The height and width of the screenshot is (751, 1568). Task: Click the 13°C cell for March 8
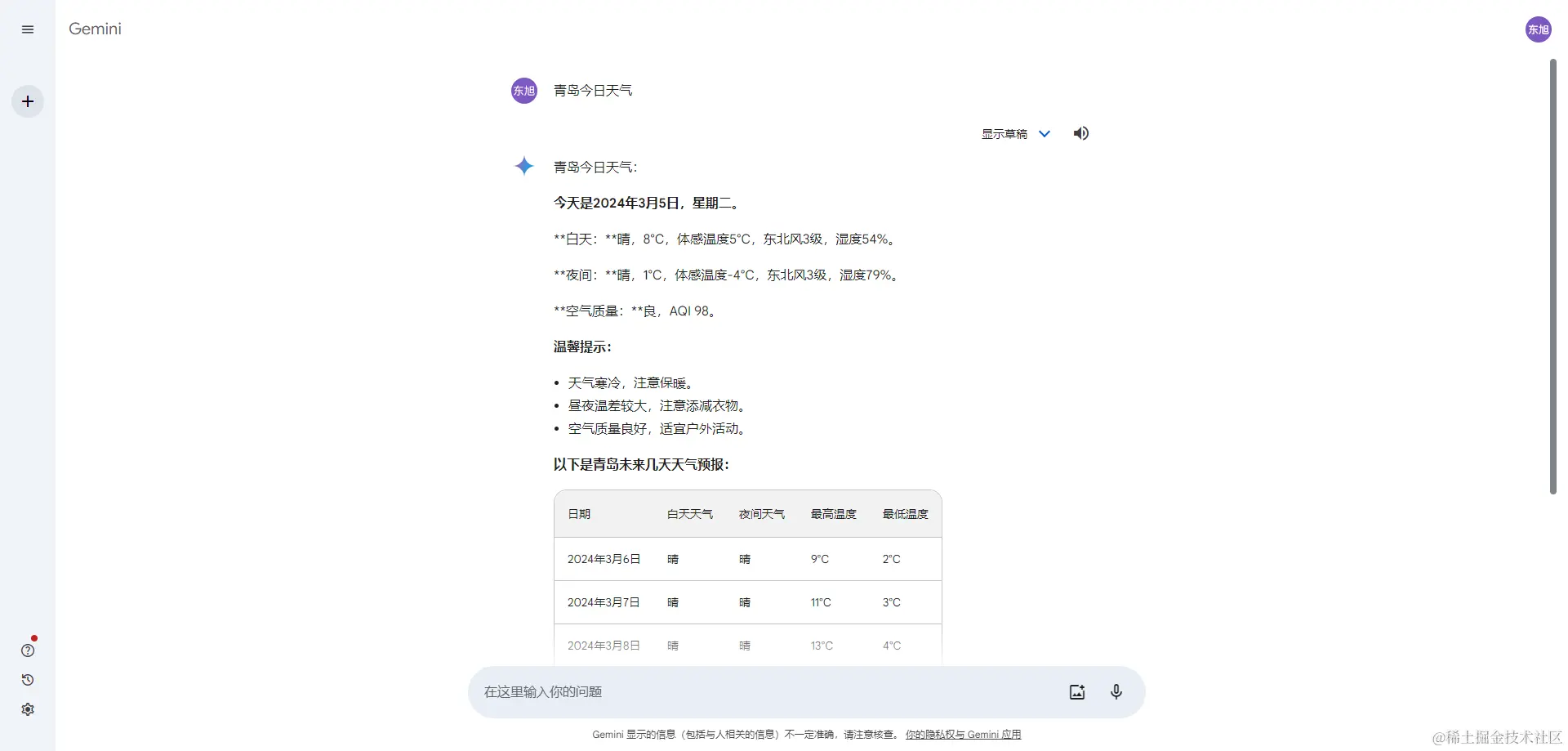coord(822,646)
